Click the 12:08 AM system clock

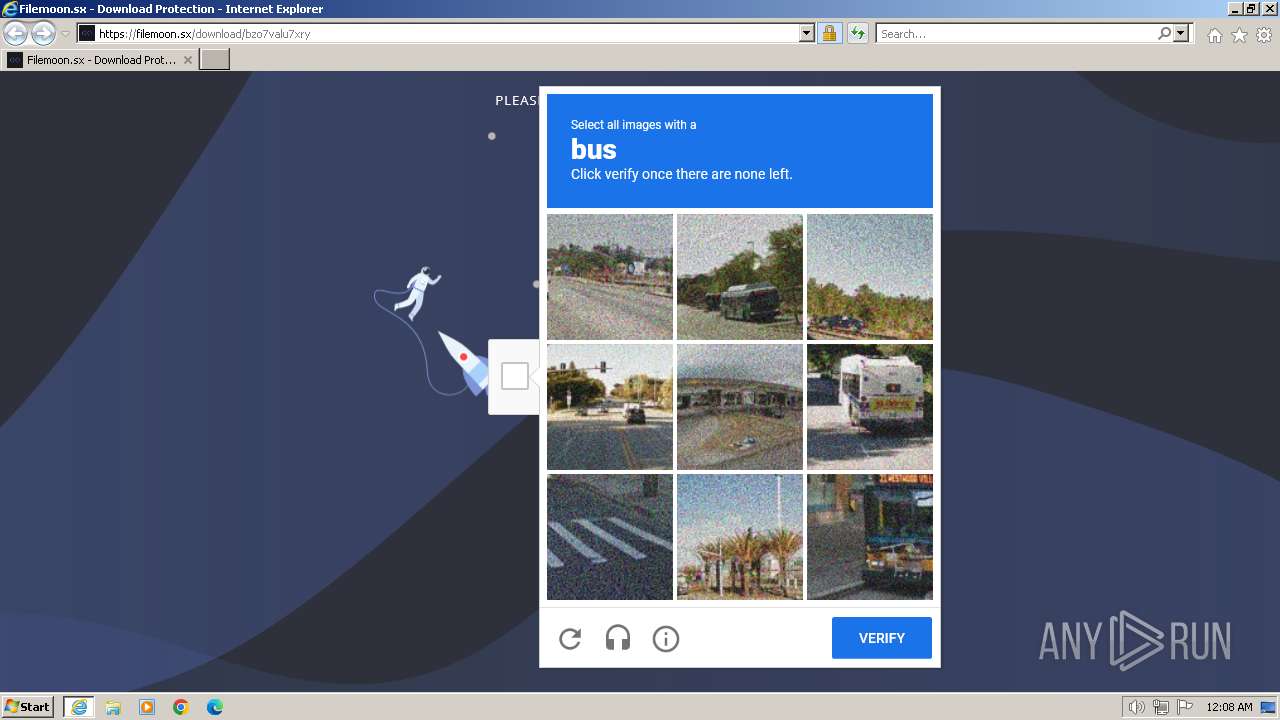(x=1229, y=707)
